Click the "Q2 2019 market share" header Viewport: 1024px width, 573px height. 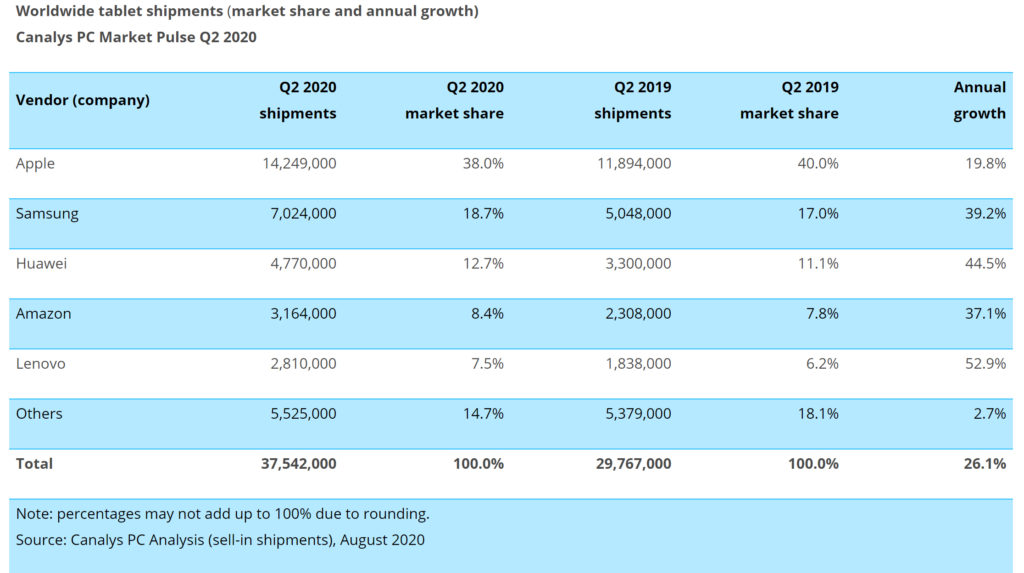tap(789, 100)
